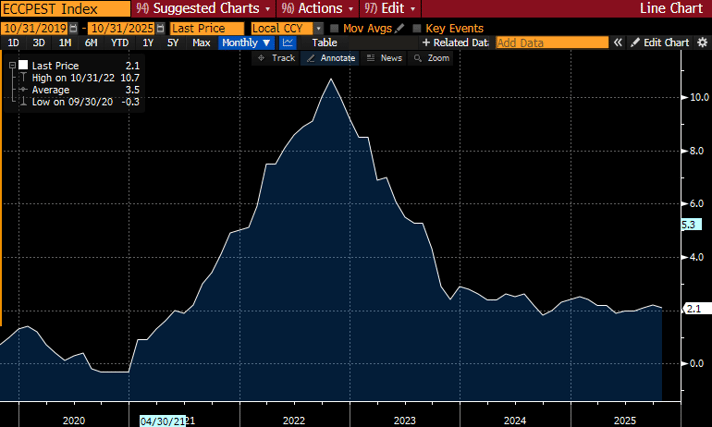Screen dimensions: 712x427
Task: Click the double-chevron collapse icon near Add Data
Action: [618, 43]
